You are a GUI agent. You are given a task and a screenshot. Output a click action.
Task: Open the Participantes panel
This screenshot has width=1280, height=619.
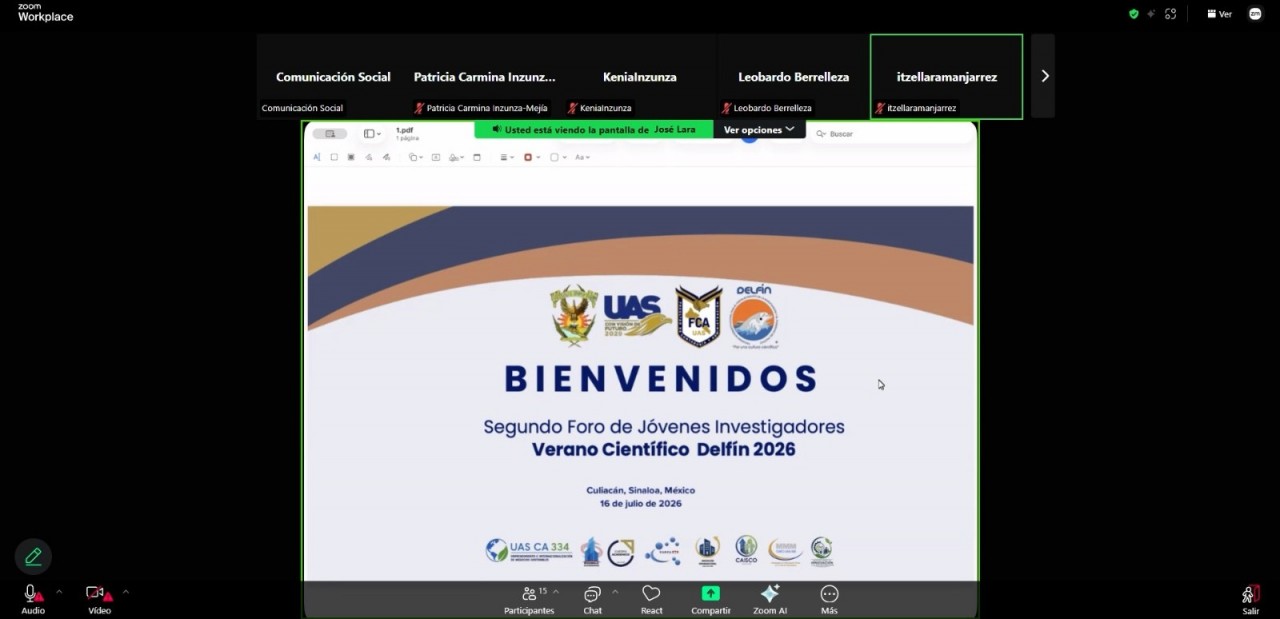coord(529,600)
